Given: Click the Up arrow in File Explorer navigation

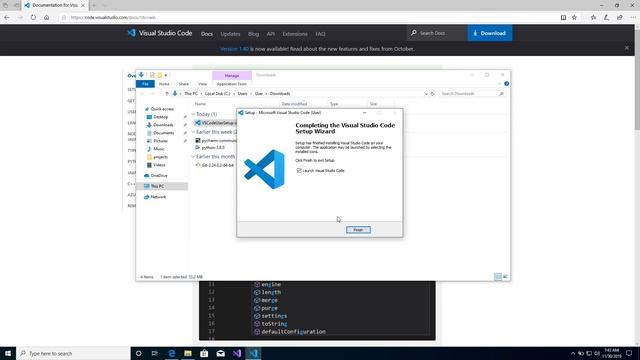Looking at the screenshot, I should pos(167,93).
